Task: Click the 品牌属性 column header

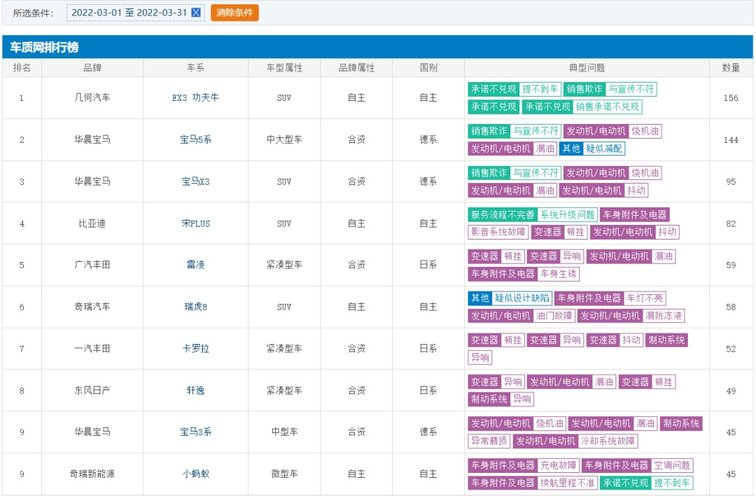Action: tap(356, 67)
